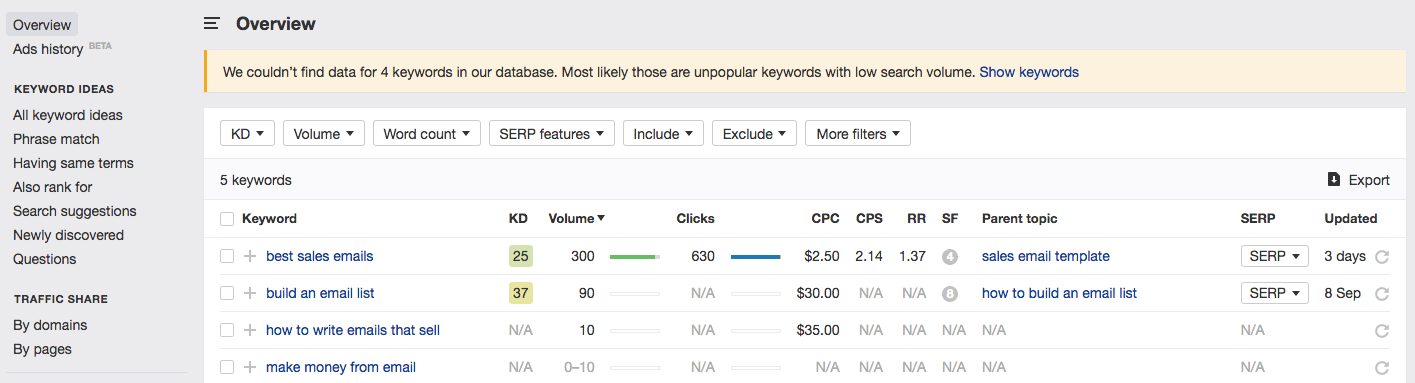Open 'how to write emails that sell' link
Image resolution: width=1415 pixels, height=383 pixels.
point(353,330)
